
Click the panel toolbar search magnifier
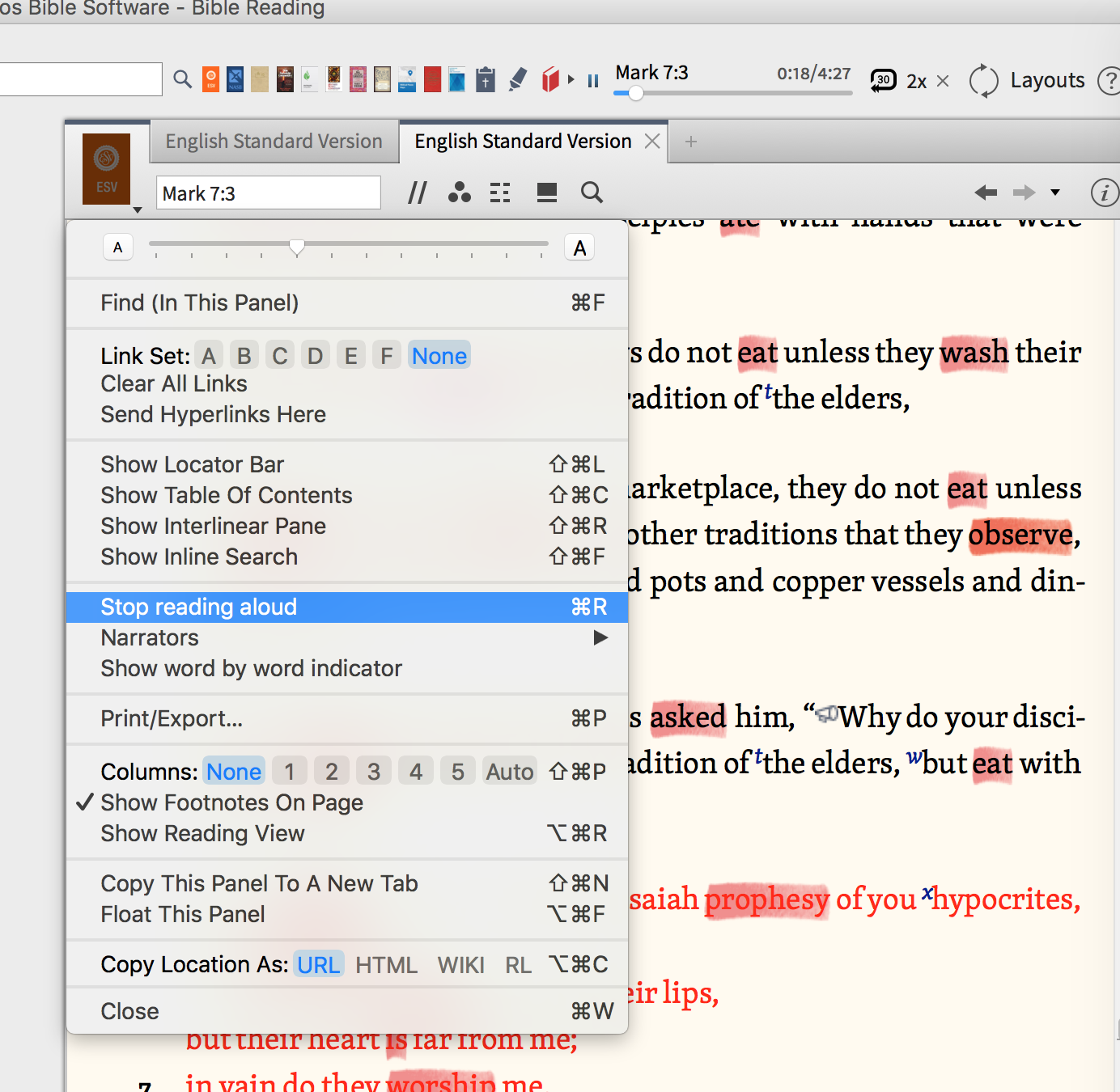[592, 193]
